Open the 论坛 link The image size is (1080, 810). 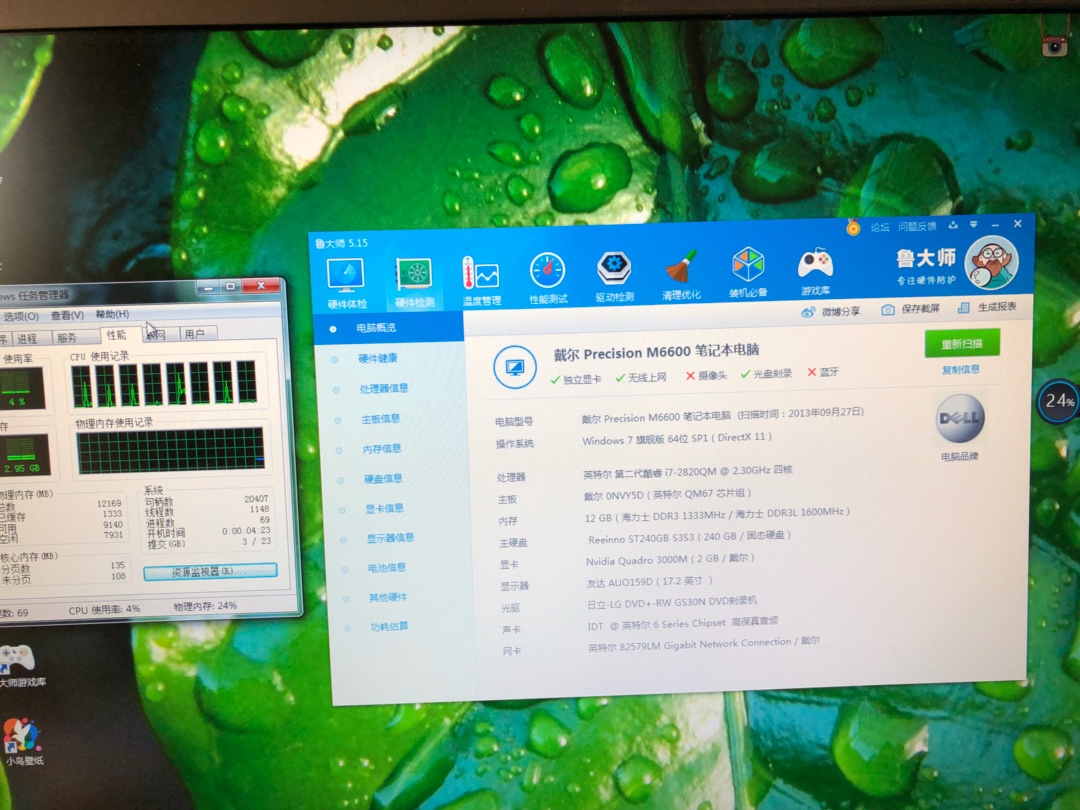[x=880, y=227]
